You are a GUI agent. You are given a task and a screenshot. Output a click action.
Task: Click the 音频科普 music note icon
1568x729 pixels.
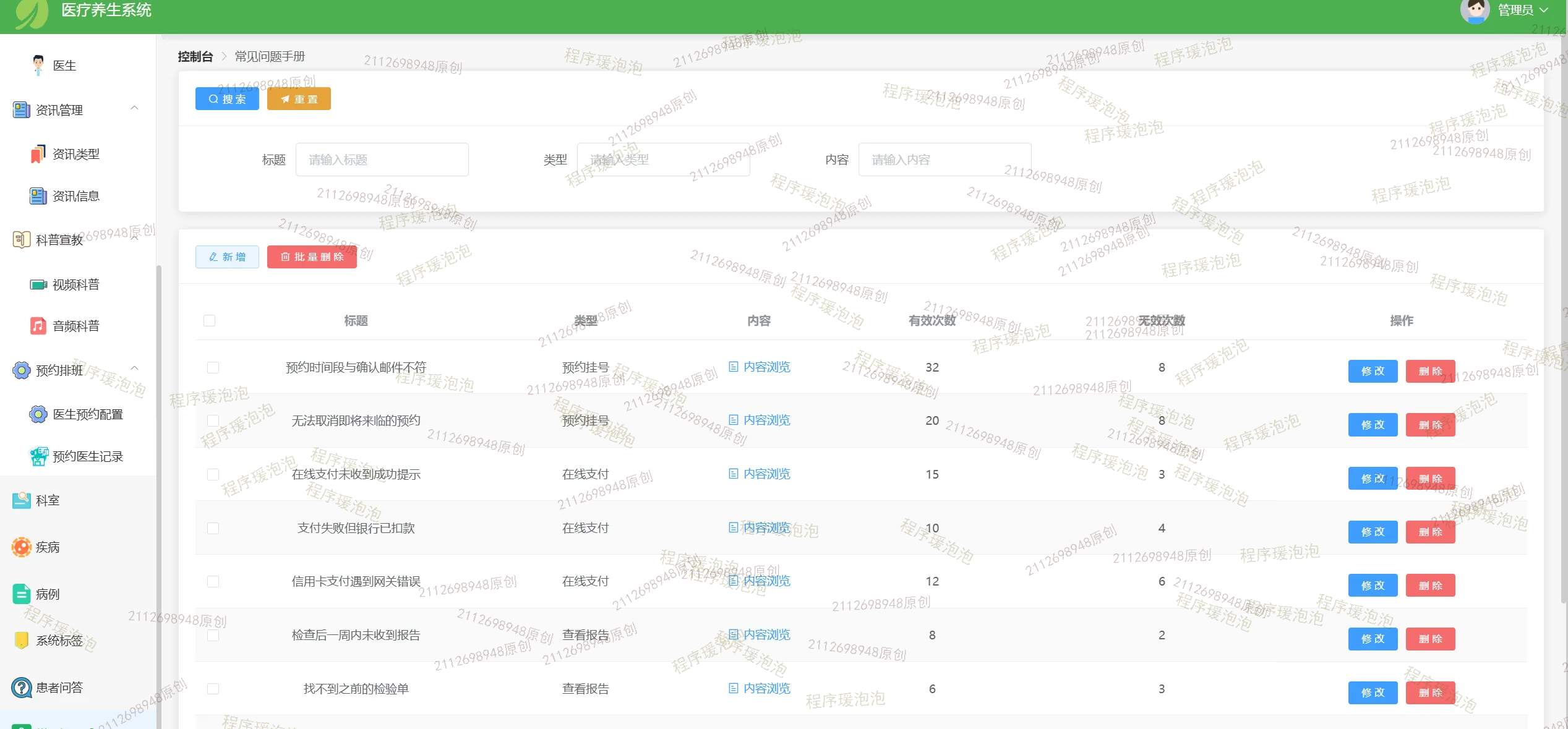[x=38, y=326]
